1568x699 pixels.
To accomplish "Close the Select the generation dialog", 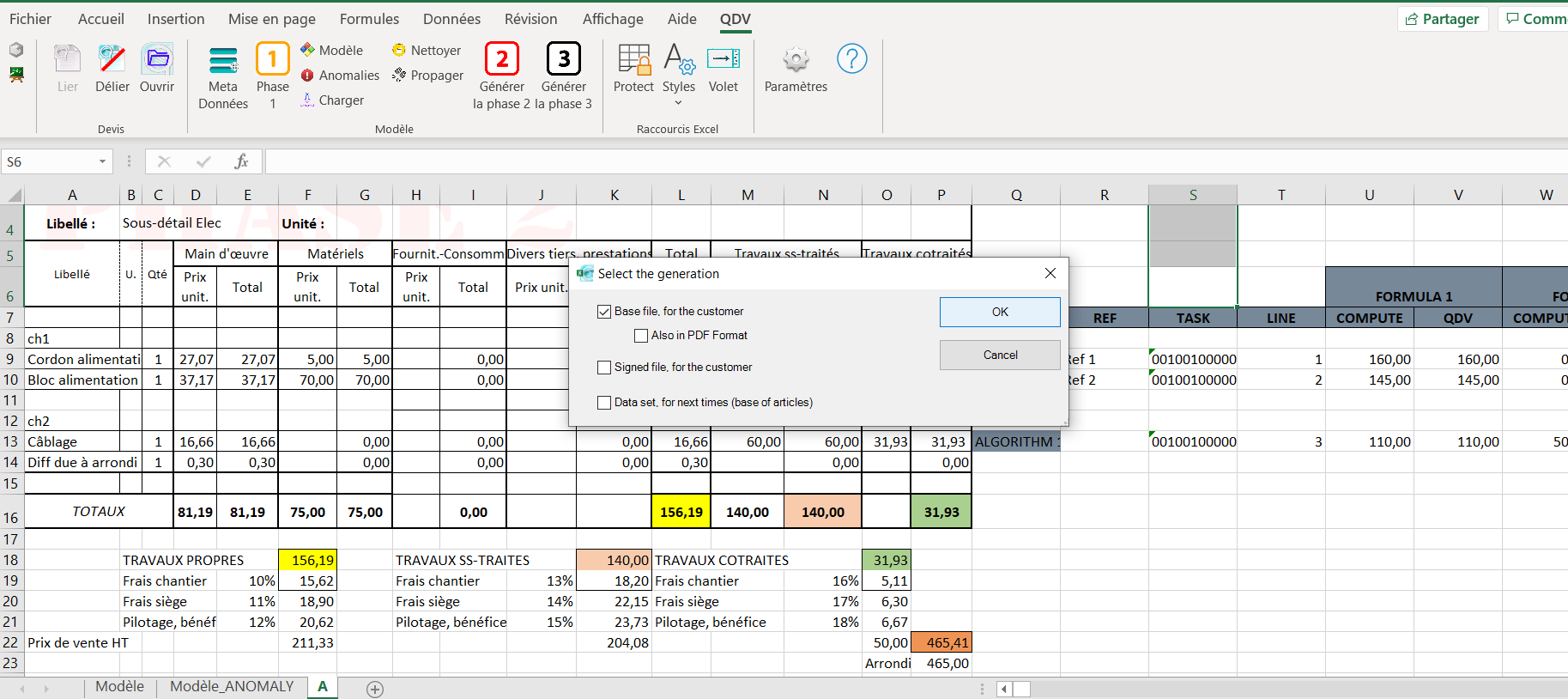I will tap(1050, 273).
